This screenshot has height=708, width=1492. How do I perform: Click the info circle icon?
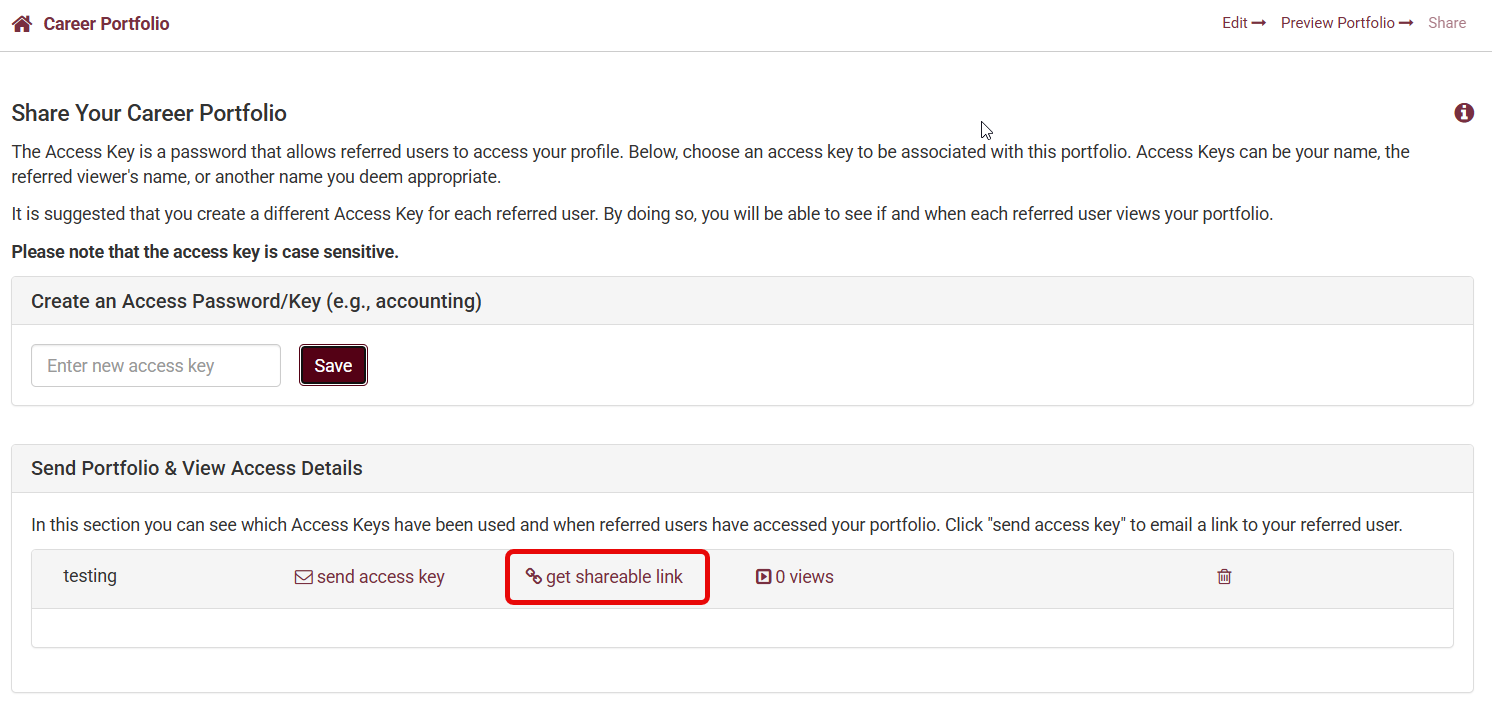pyautogui.click(x=1463, y=113)
